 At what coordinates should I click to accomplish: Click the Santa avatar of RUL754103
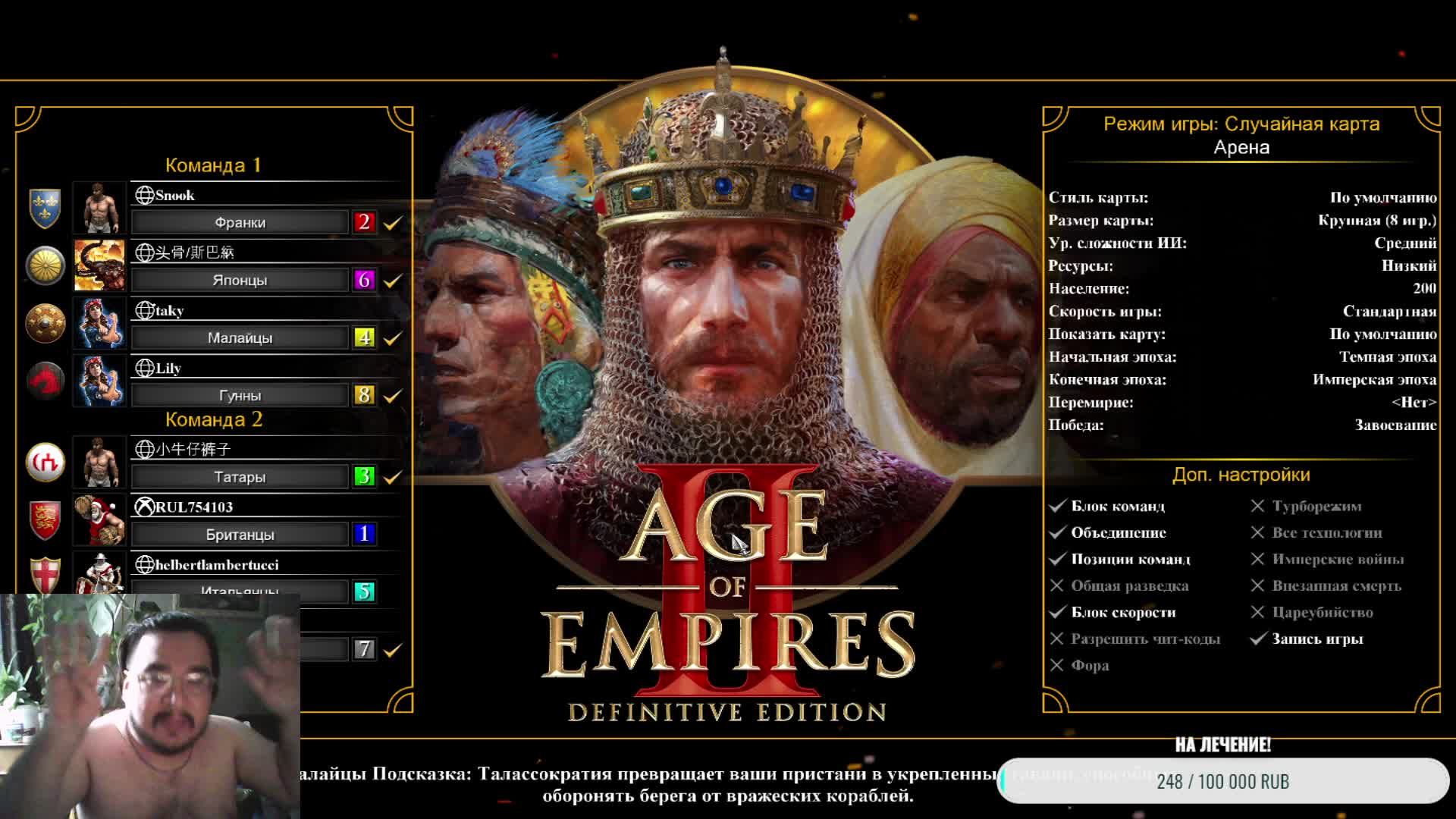click(99, 519)
